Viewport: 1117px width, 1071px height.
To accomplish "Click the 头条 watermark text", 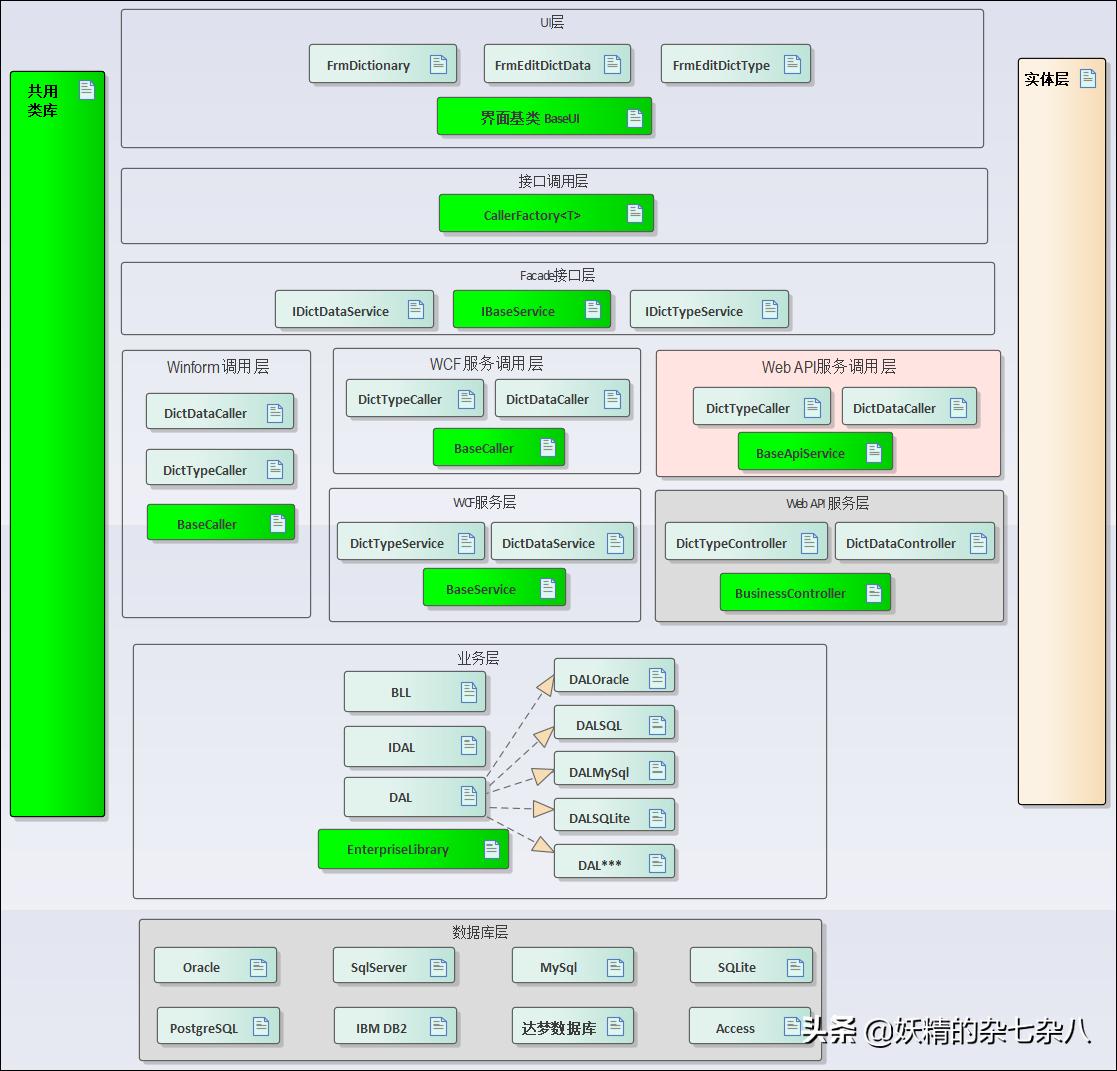I will point(829,1032).
